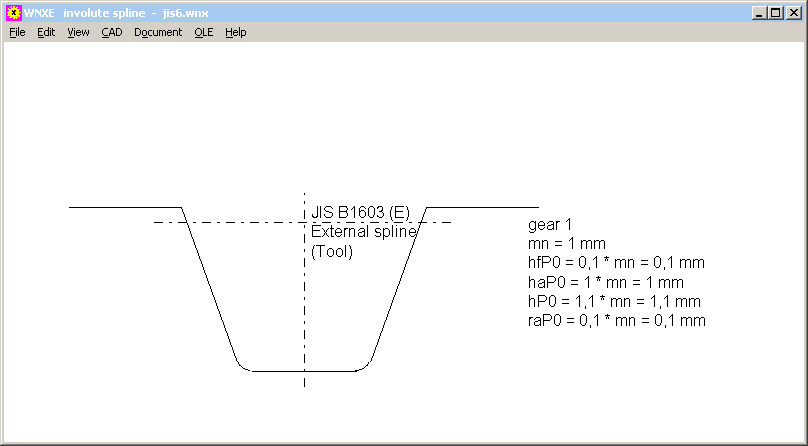Maximize the WNXE window
Viewport: 808px width, 446px height.
pos(776,13)
